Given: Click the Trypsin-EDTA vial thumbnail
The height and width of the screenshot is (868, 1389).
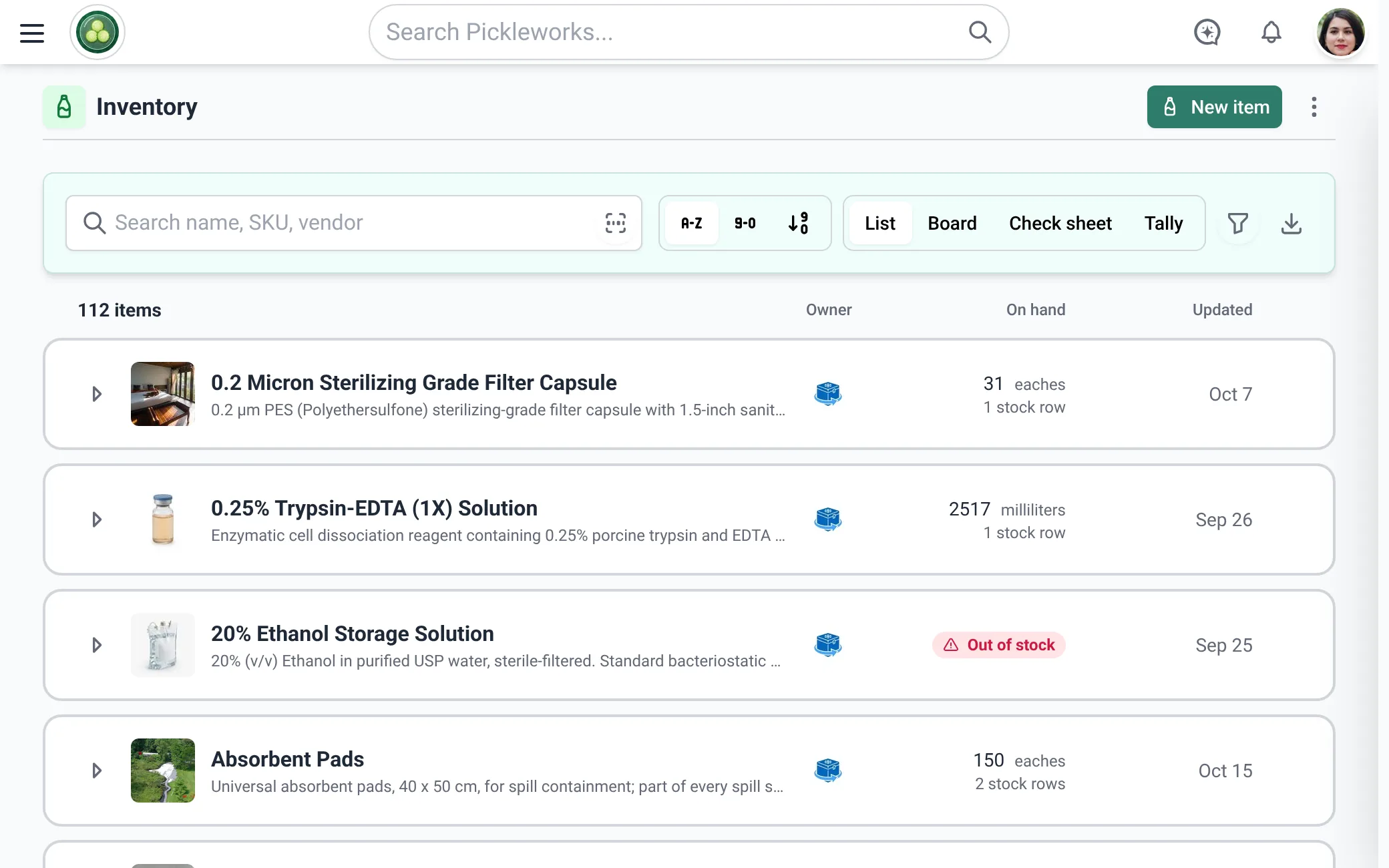Looking at the screenshot, I should click(163, 519).
